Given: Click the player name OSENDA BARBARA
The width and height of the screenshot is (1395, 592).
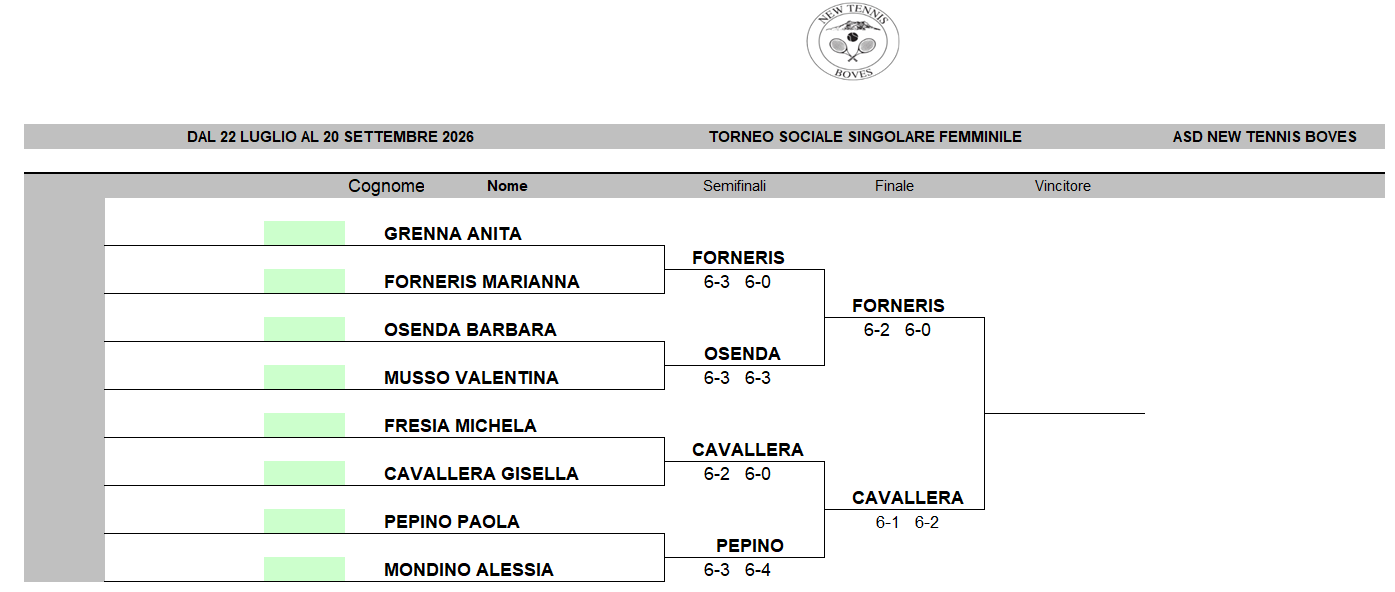Looking at the screenshot, I should click(470, 330).
